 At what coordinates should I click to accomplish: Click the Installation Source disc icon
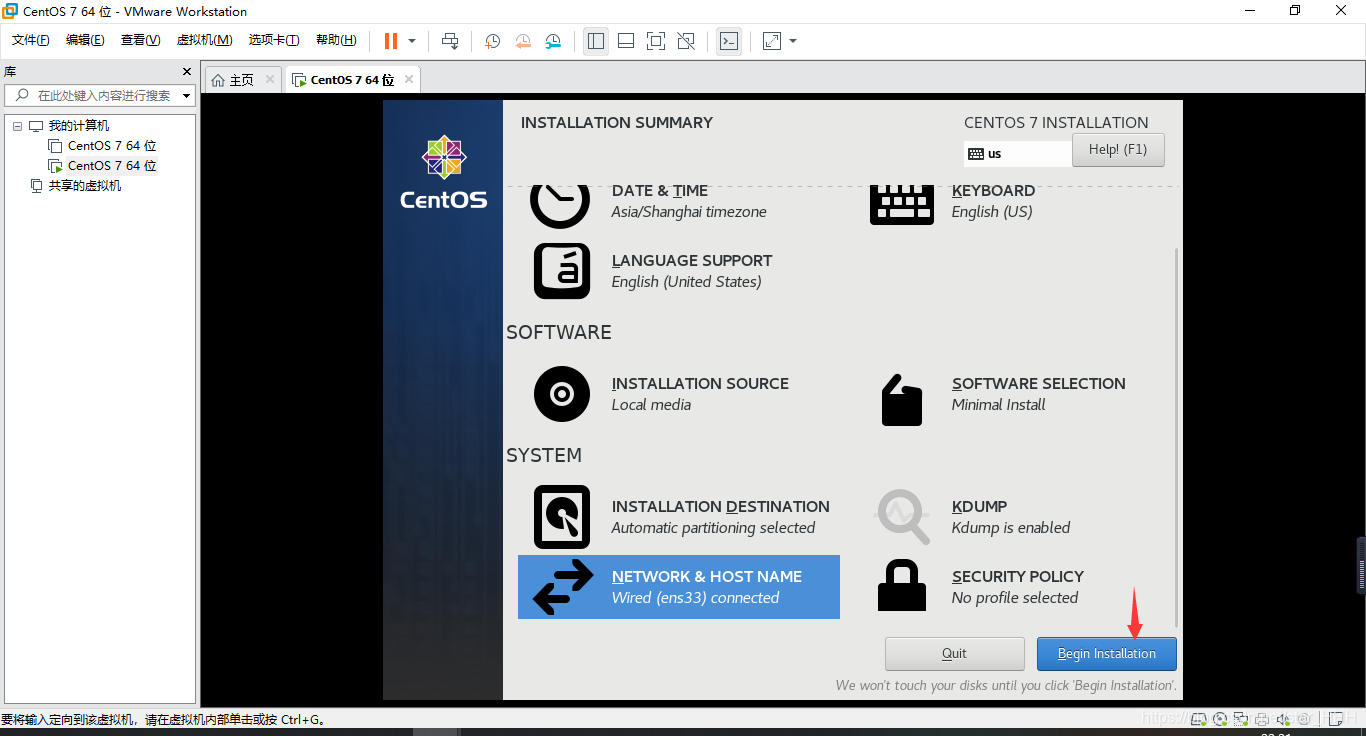click(562, 394)
